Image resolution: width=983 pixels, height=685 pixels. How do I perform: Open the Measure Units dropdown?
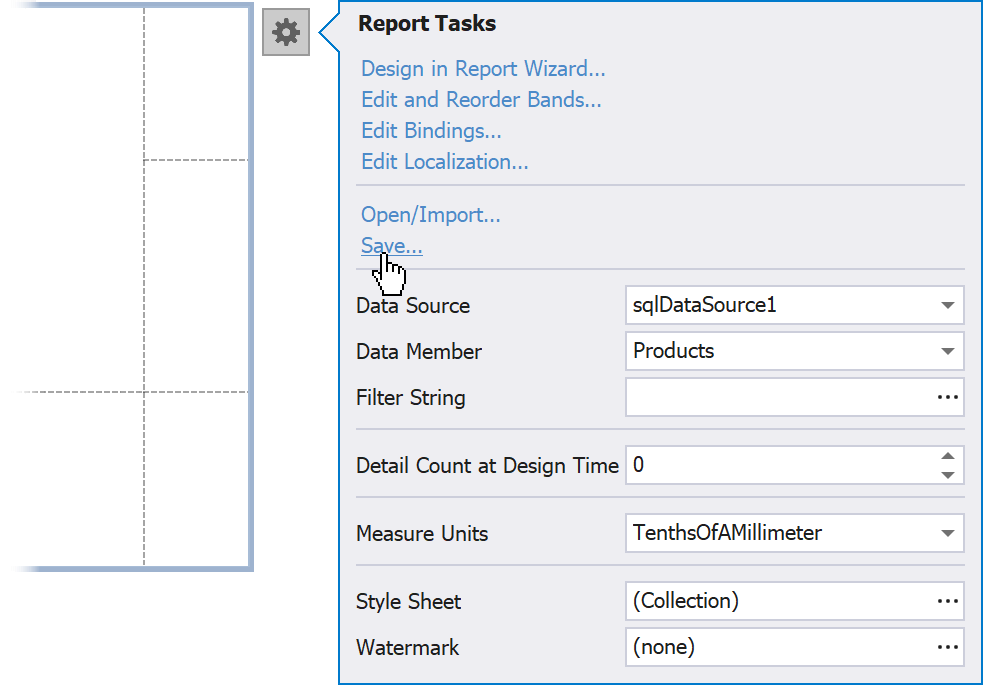pyautogui.click(x=947, y=534)
